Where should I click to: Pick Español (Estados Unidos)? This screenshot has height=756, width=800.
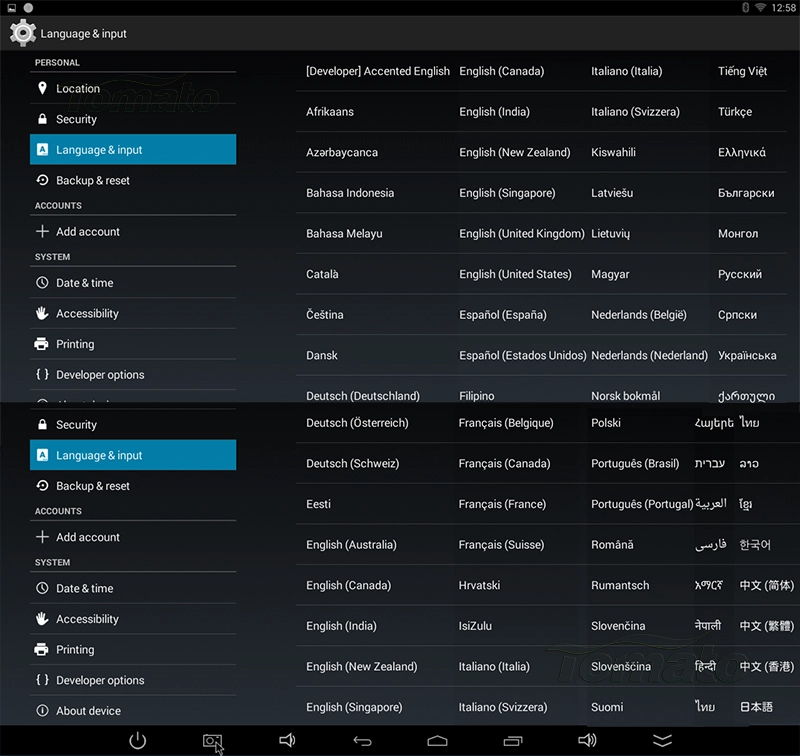pos(522,356)
